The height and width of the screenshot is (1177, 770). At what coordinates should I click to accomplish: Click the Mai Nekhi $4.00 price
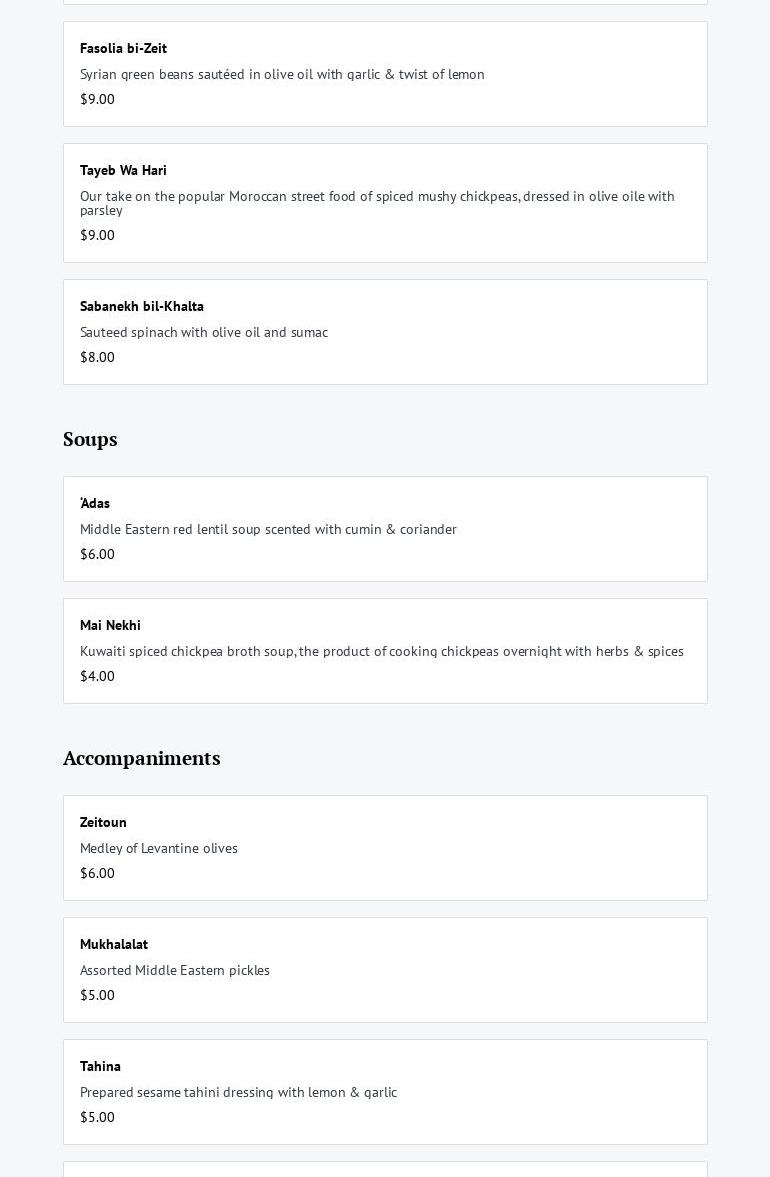97,676
